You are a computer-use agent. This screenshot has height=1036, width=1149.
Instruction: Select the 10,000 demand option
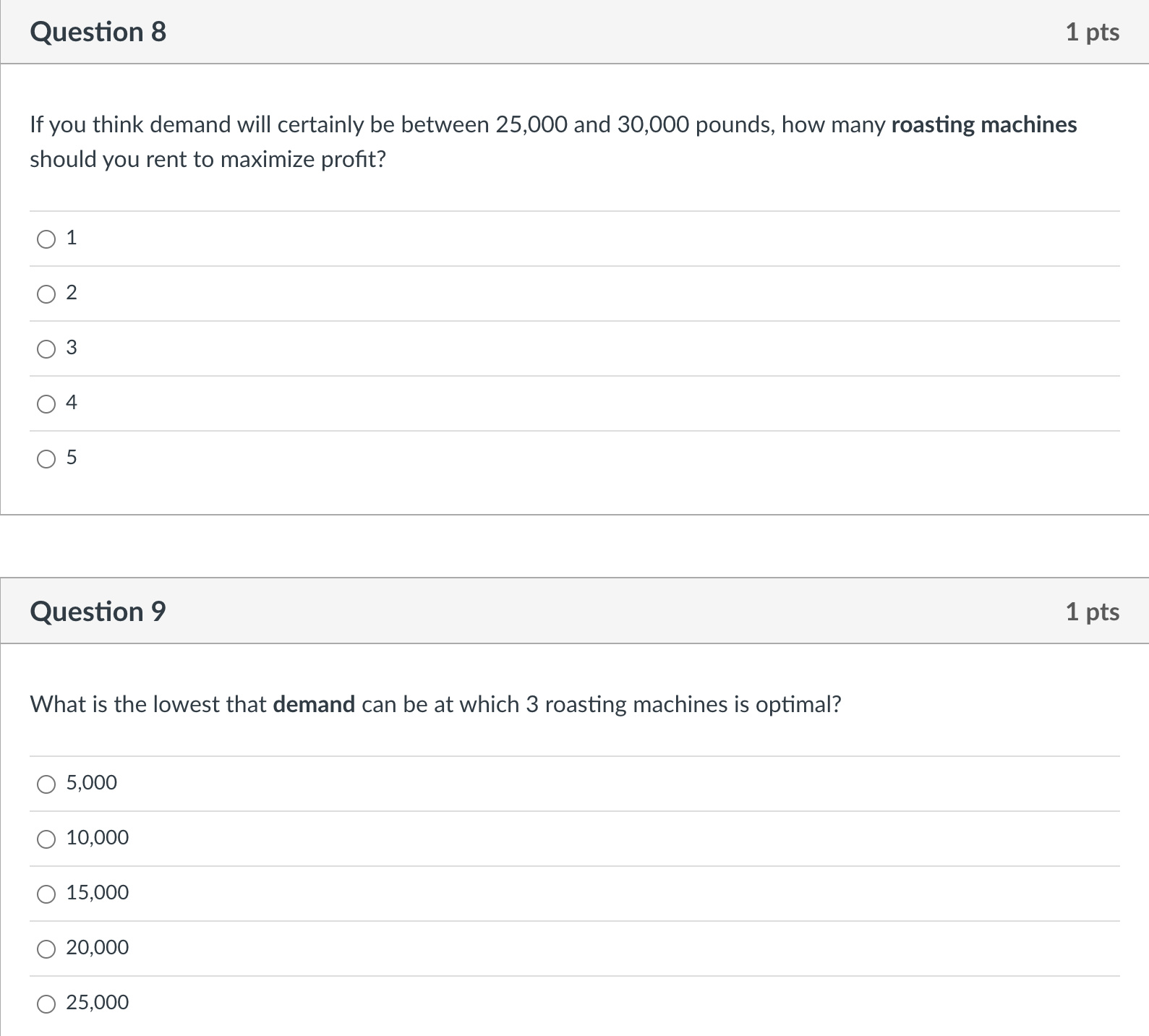46,839
